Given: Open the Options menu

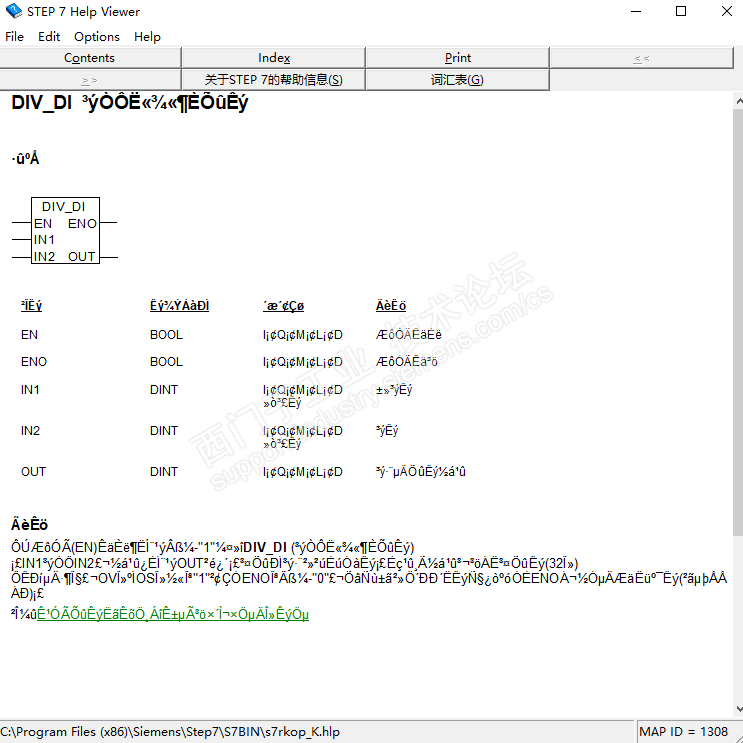Looking at the screenshot, I should click(x=97, y=36).
